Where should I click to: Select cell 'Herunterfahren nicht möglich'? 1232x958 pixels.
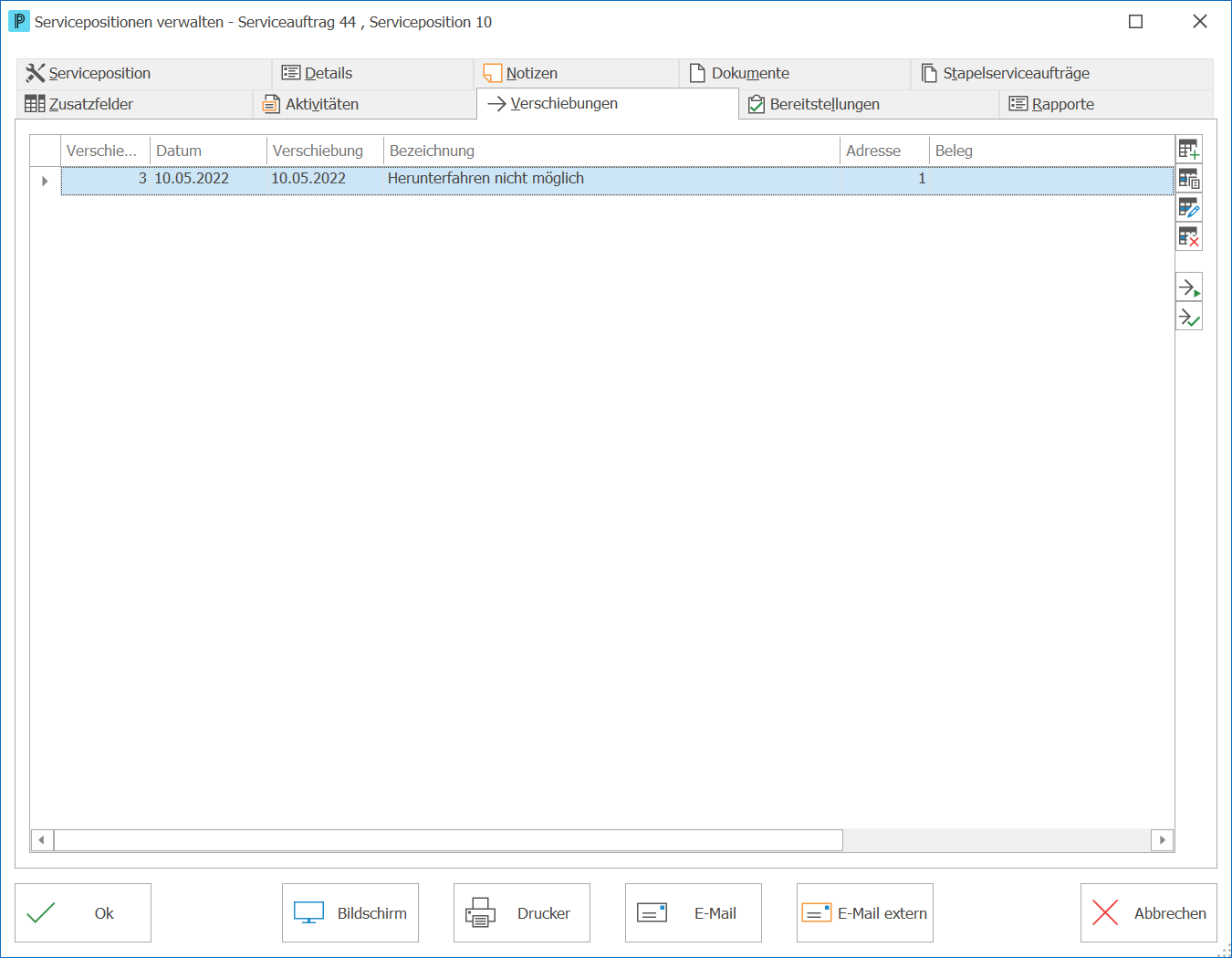(x=611, y=179)
